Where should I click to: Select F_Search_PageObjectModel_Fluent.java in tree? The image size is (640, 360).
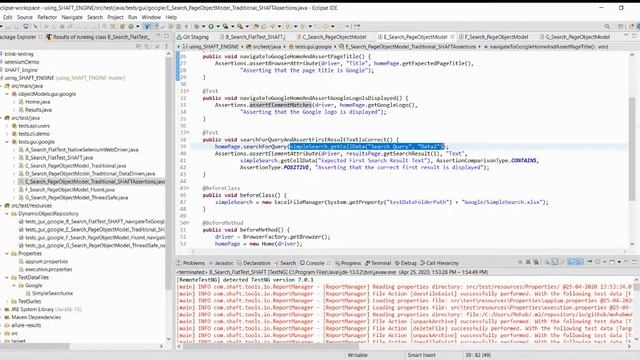(70, 190)
